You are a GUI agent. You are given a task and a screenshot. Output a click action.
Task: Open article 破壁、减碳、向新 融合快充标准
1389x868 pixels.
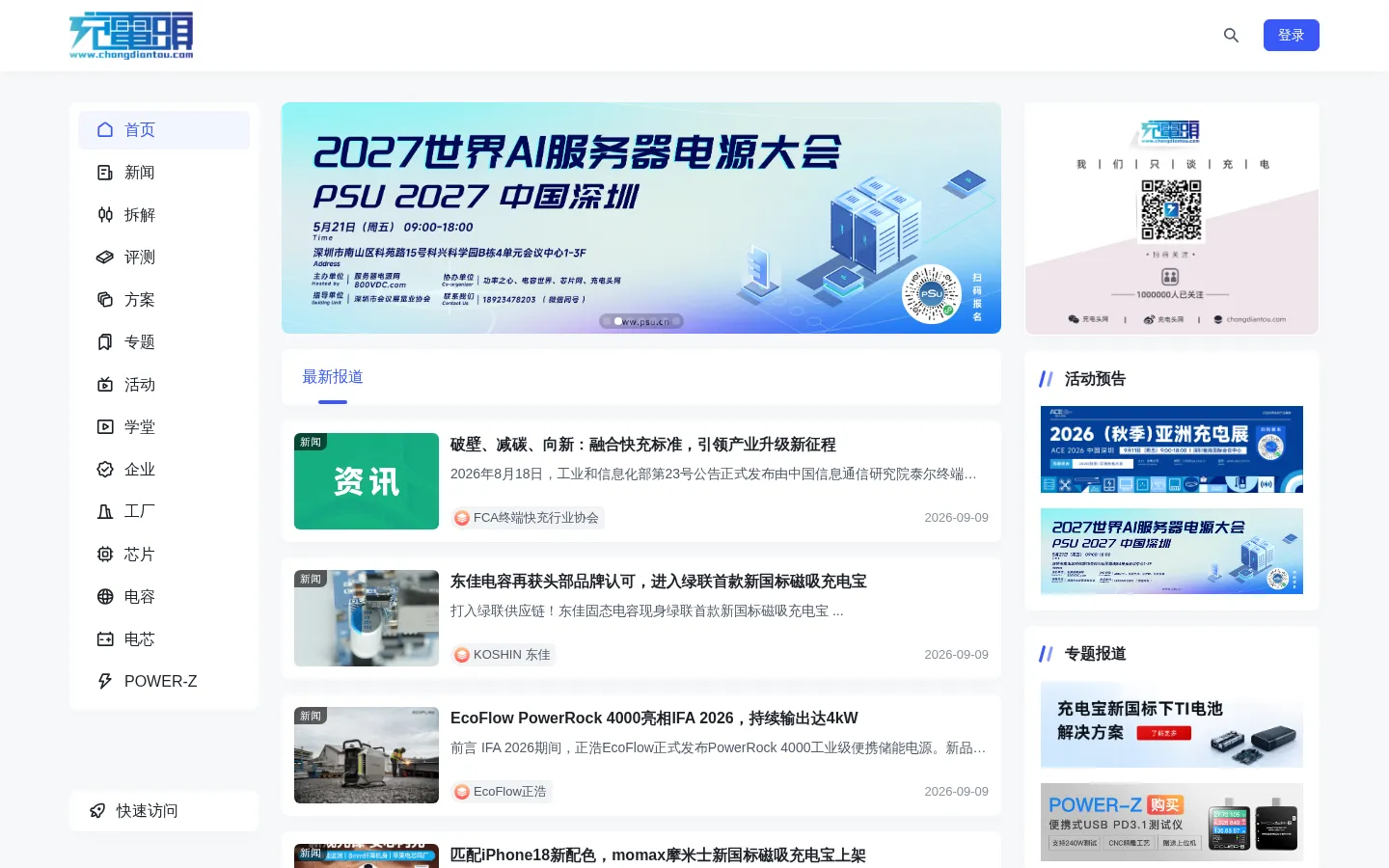click(x=643, y=445)
